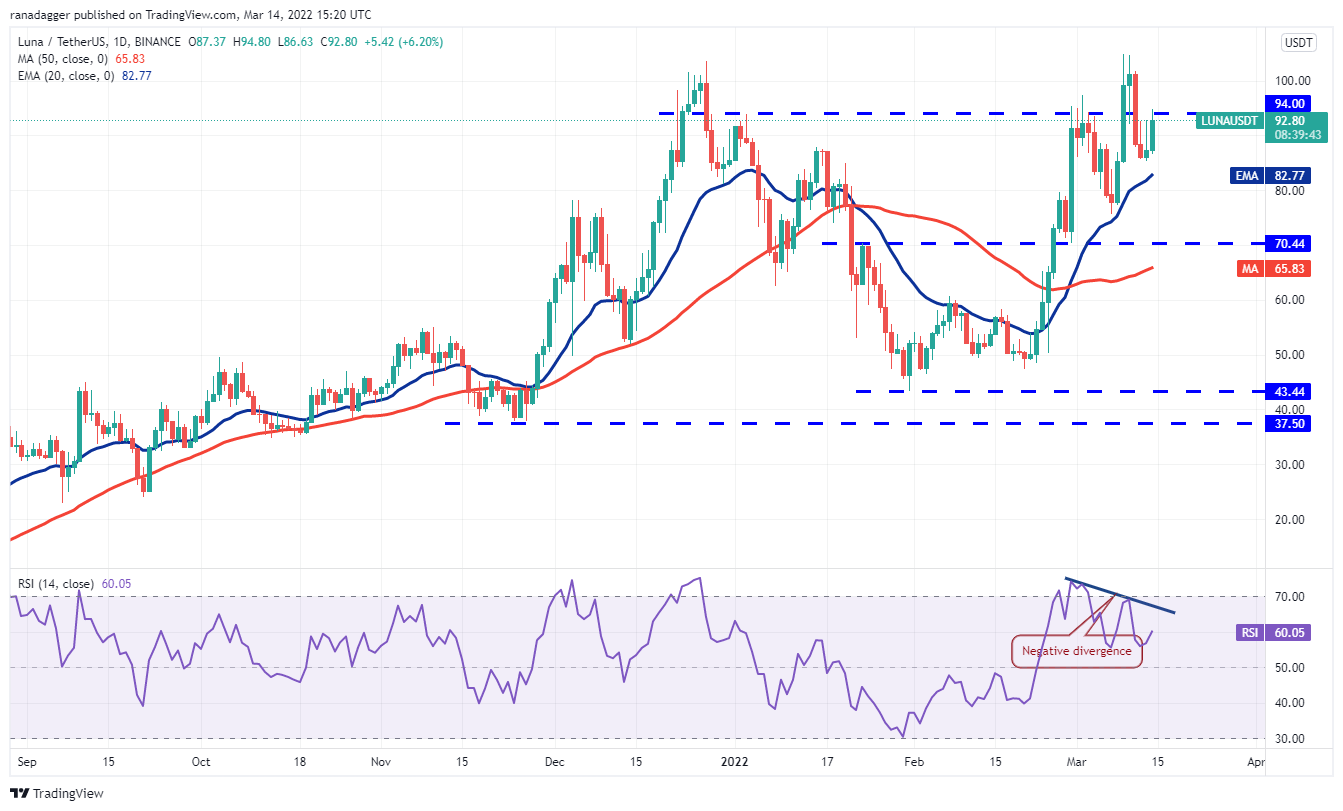Image resolution: width=1343 pixels, height=811 pixels.
Task: Click the Negative divergence annotation box
Action: point(1076,651)
